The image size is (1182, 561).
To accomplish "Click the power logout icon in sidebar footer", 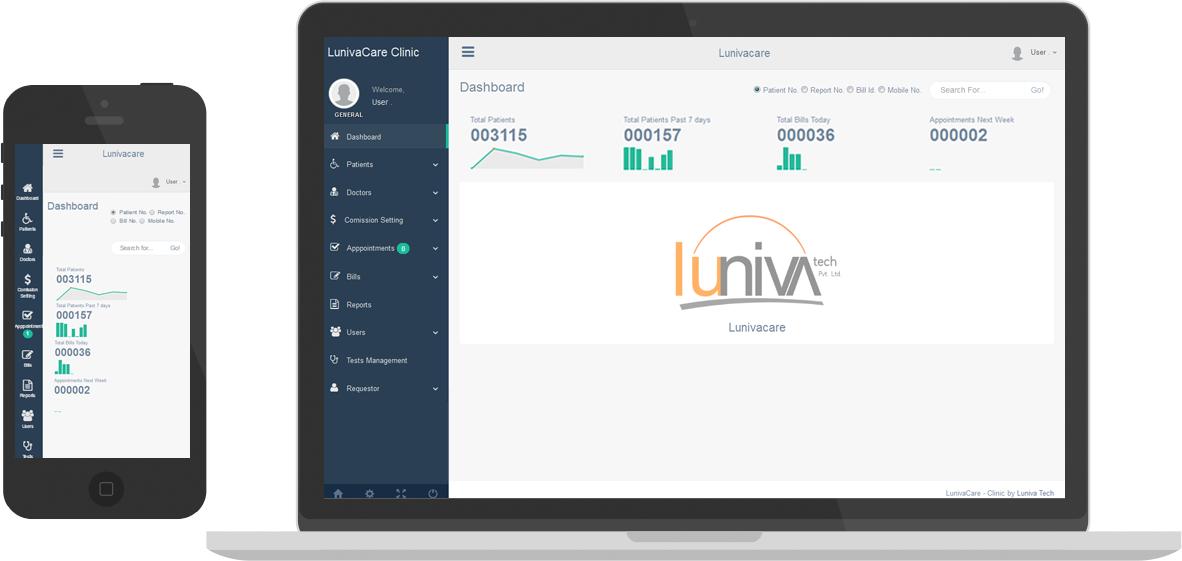I will [433, 493].
